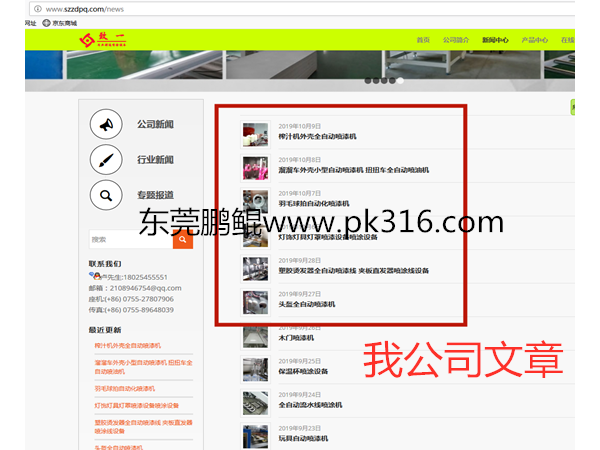Click the orange search button in sidebar

pyautogui.click(x=183, y=240)
